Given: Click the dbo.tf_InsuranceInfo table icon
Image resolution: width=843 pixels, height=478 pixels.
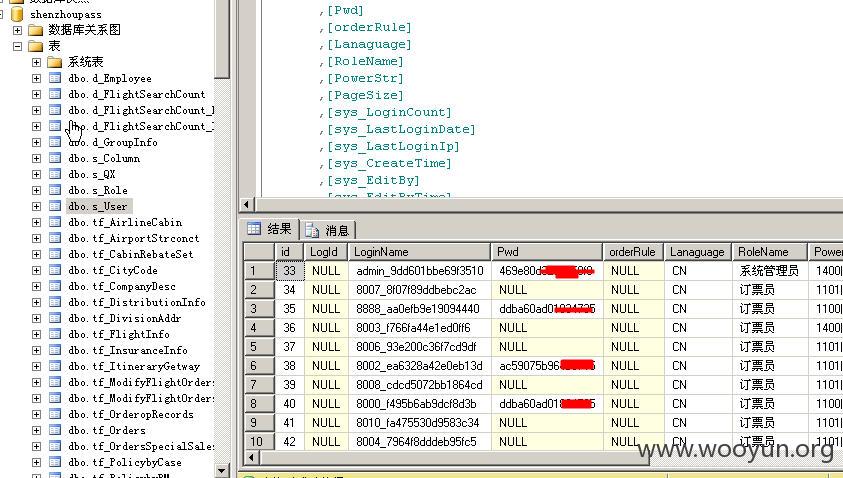Looking at the screenshot, I should 55,351.
